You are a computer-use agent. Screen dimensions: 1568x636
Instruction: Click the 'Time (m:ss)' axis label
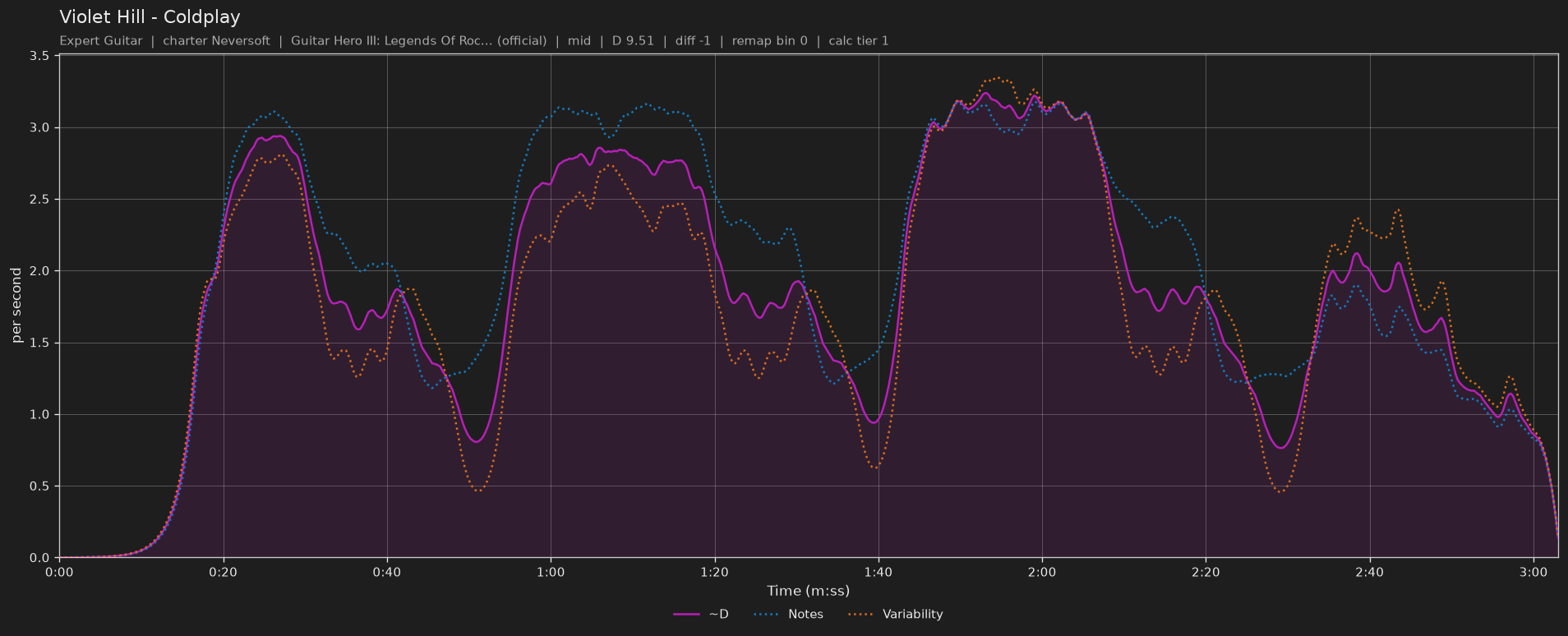click(x=808, y=591)
